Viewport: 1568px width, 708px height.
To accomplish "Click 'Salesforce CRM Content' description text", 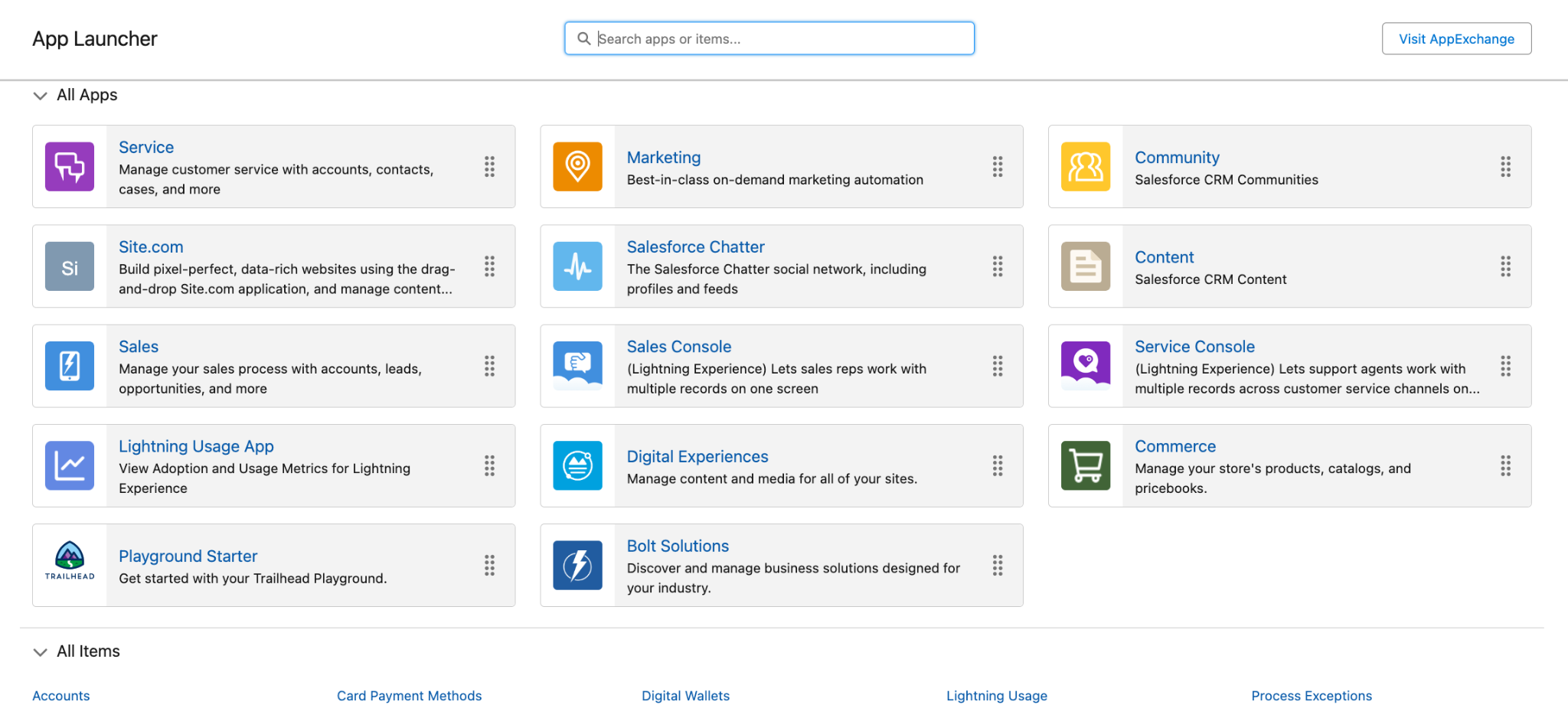I will [x=1210, y=279].
